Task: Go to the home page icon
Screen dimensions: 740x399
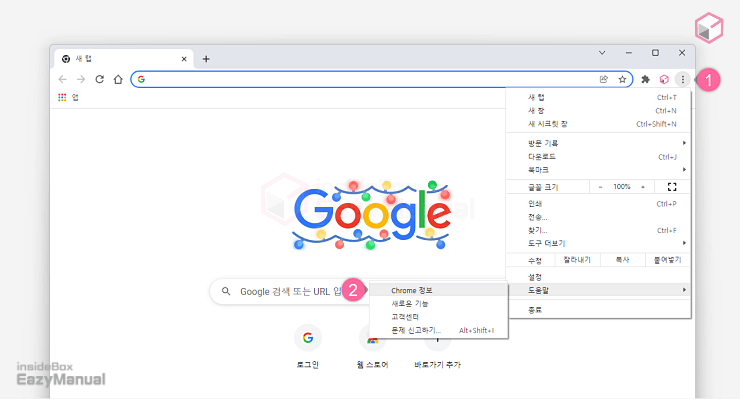Action: pyautogui.click(x=118, y=79)
